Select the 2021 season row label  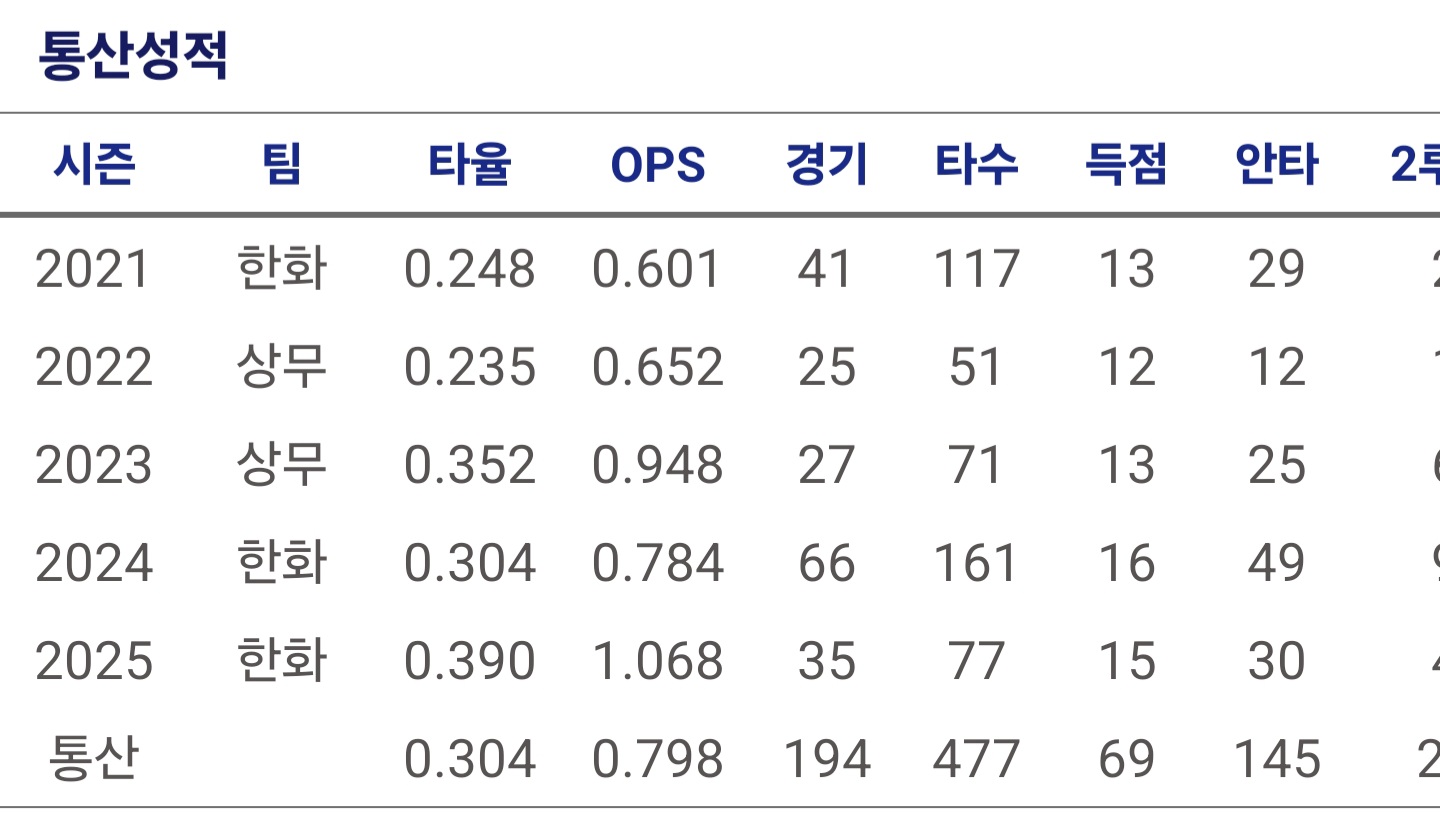93,270
